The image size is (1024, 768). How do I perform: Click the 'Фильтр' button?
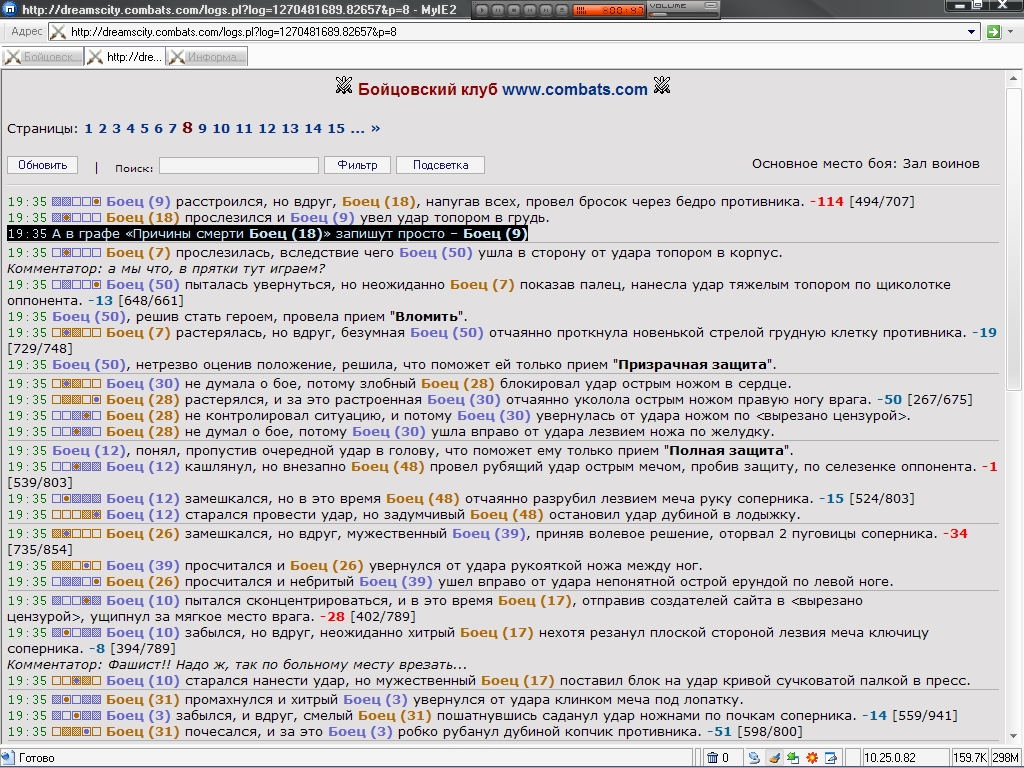(x=357, y=165)
